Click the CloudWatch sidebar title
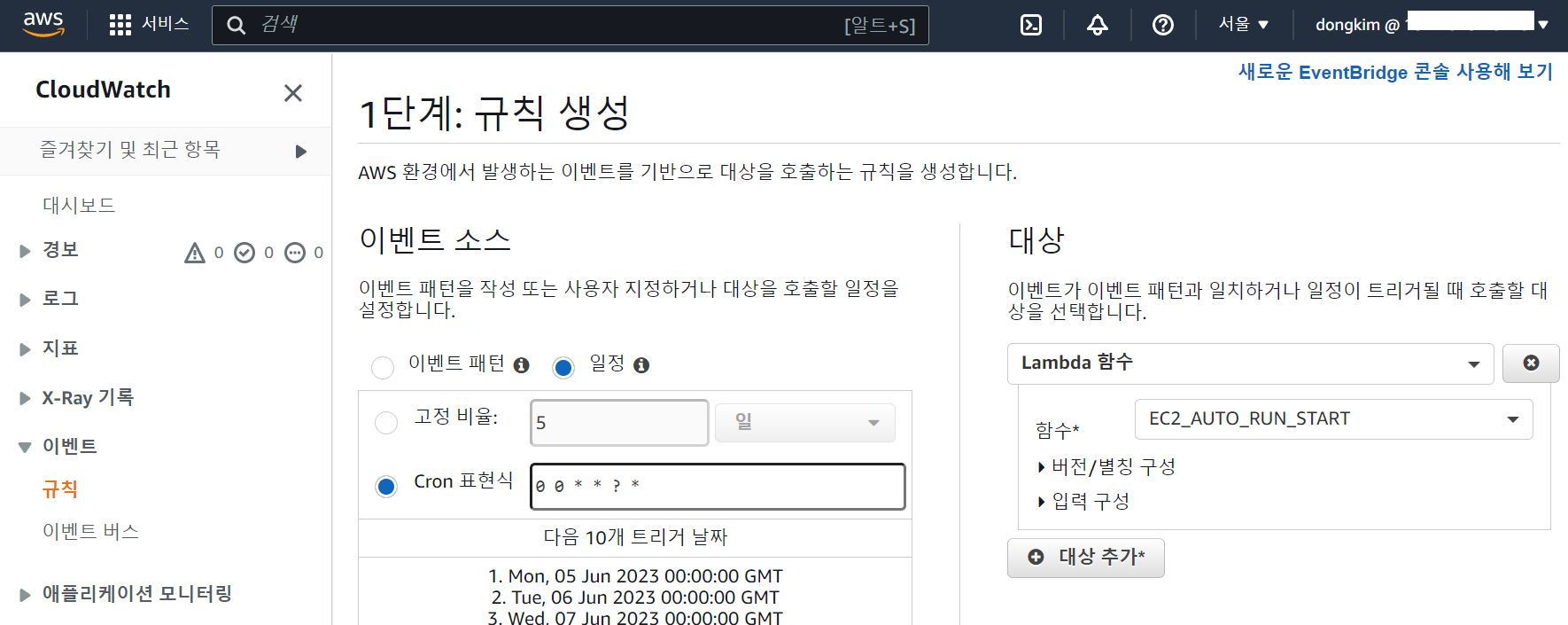 (x=103, y=90)
